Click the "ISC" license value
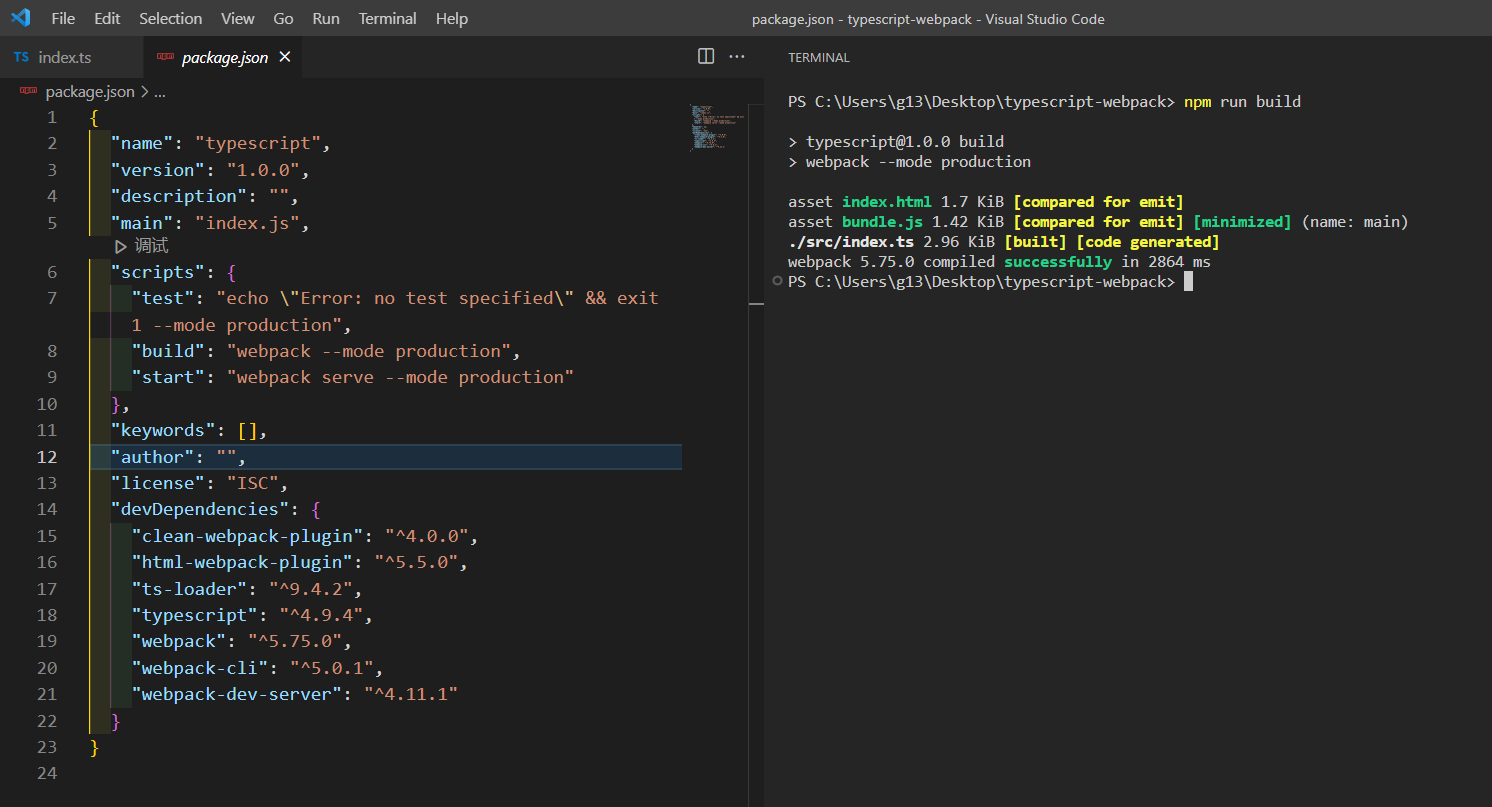This screenshot has width=1492, height=807. (253, 483)
